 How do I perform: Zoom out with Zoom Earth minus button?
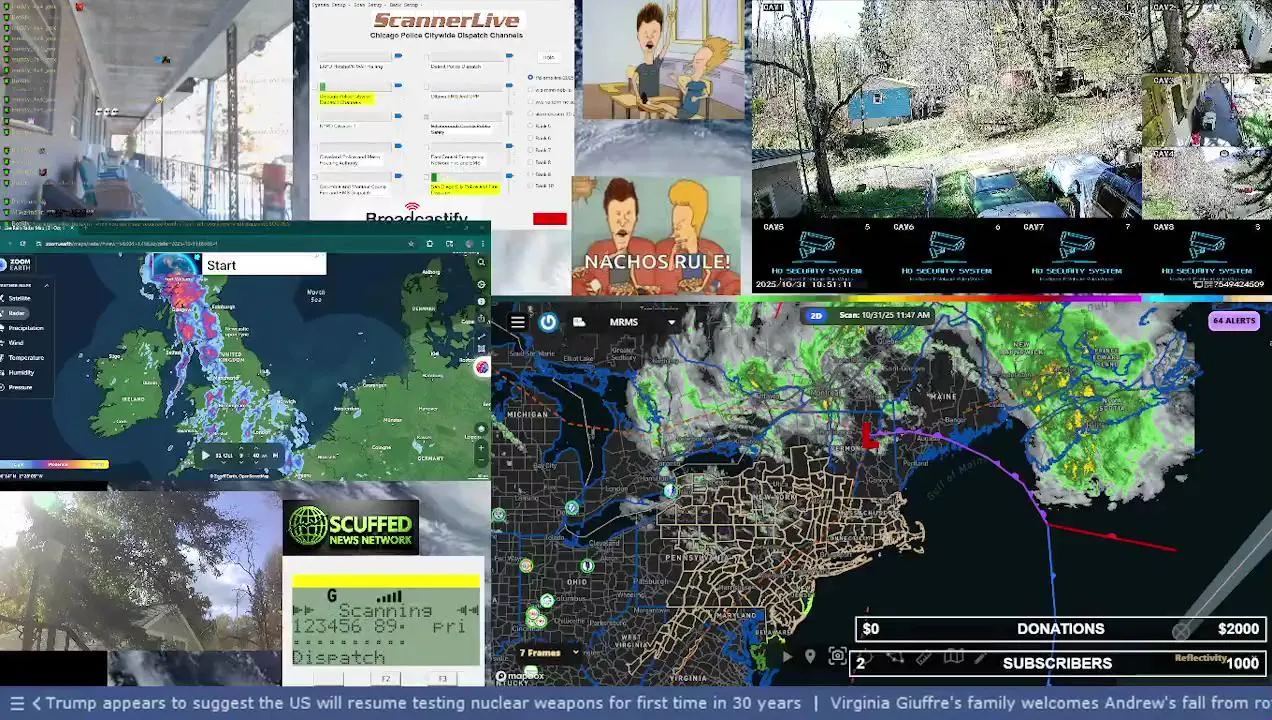click(x=481, y=460)
